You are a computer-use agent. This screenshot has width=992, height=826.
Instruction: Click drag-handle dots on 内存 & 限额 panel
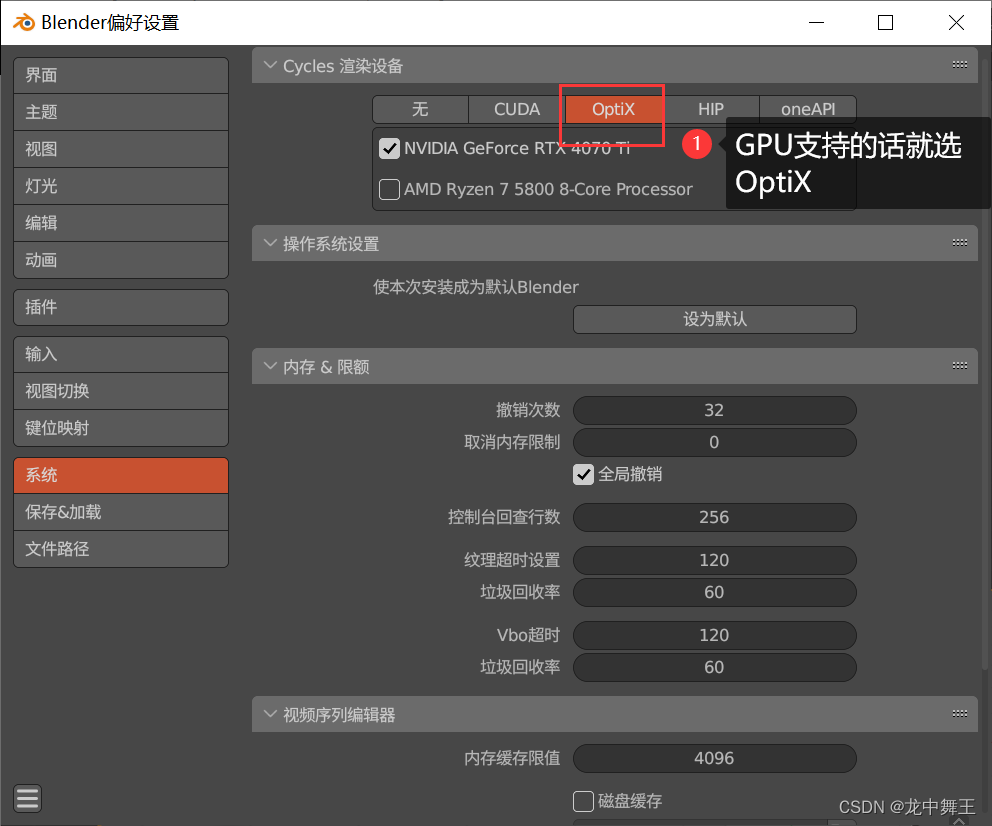[960, 366]
